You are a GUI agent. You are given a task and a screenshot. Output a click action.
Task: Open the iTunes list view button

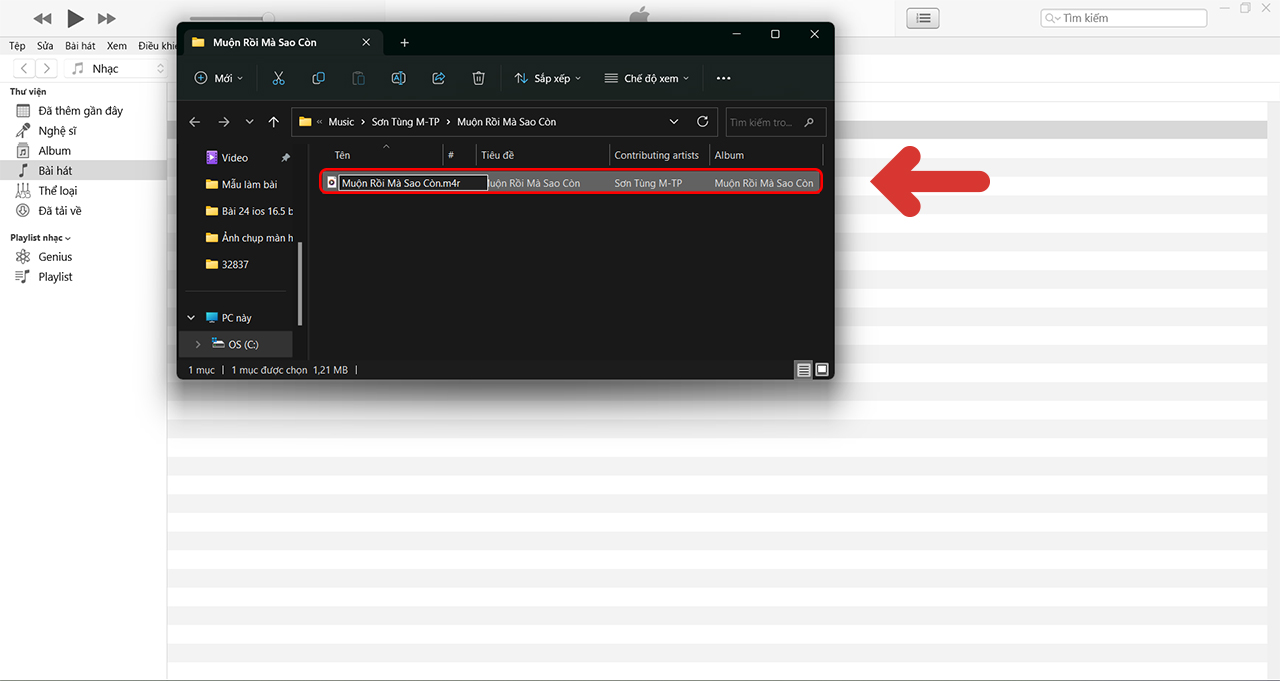(924, 18)
